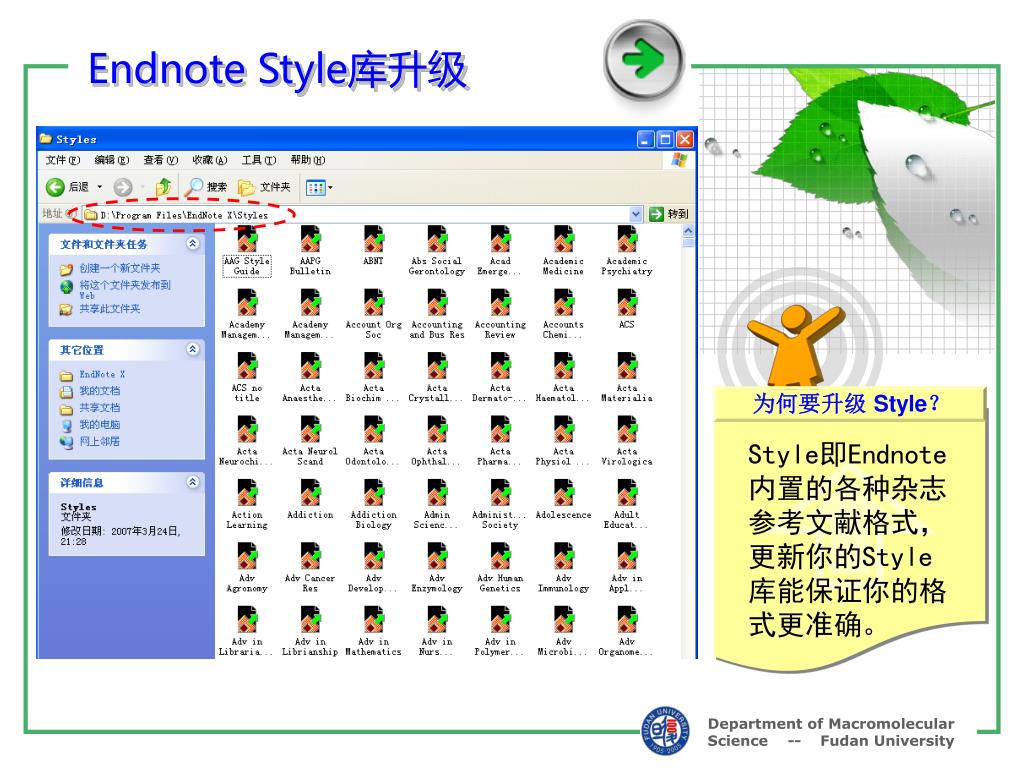Open the AAPG Bulletin style file
Image resolution: width=1024 pixels, height=768 pixels.
click(x=310, y=251)
